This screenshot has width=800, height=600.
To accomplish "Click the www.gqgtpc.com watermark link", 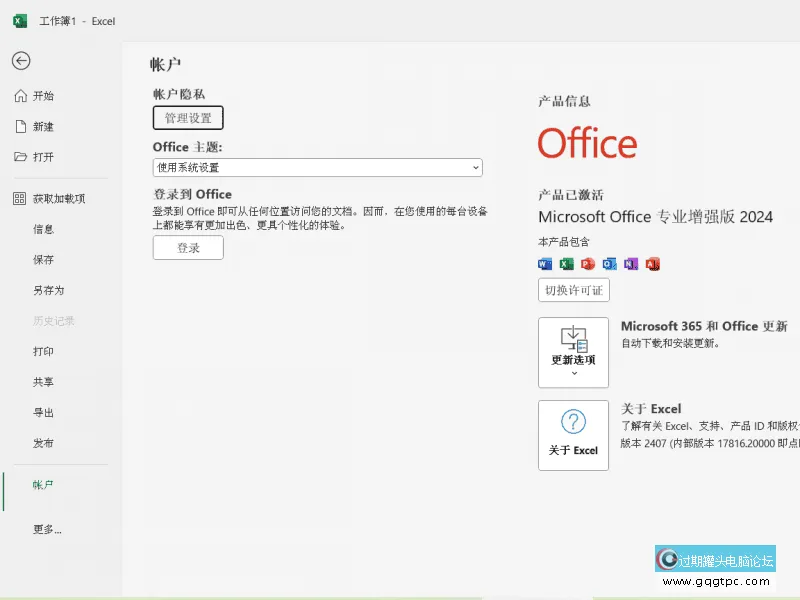I will 718,579.
